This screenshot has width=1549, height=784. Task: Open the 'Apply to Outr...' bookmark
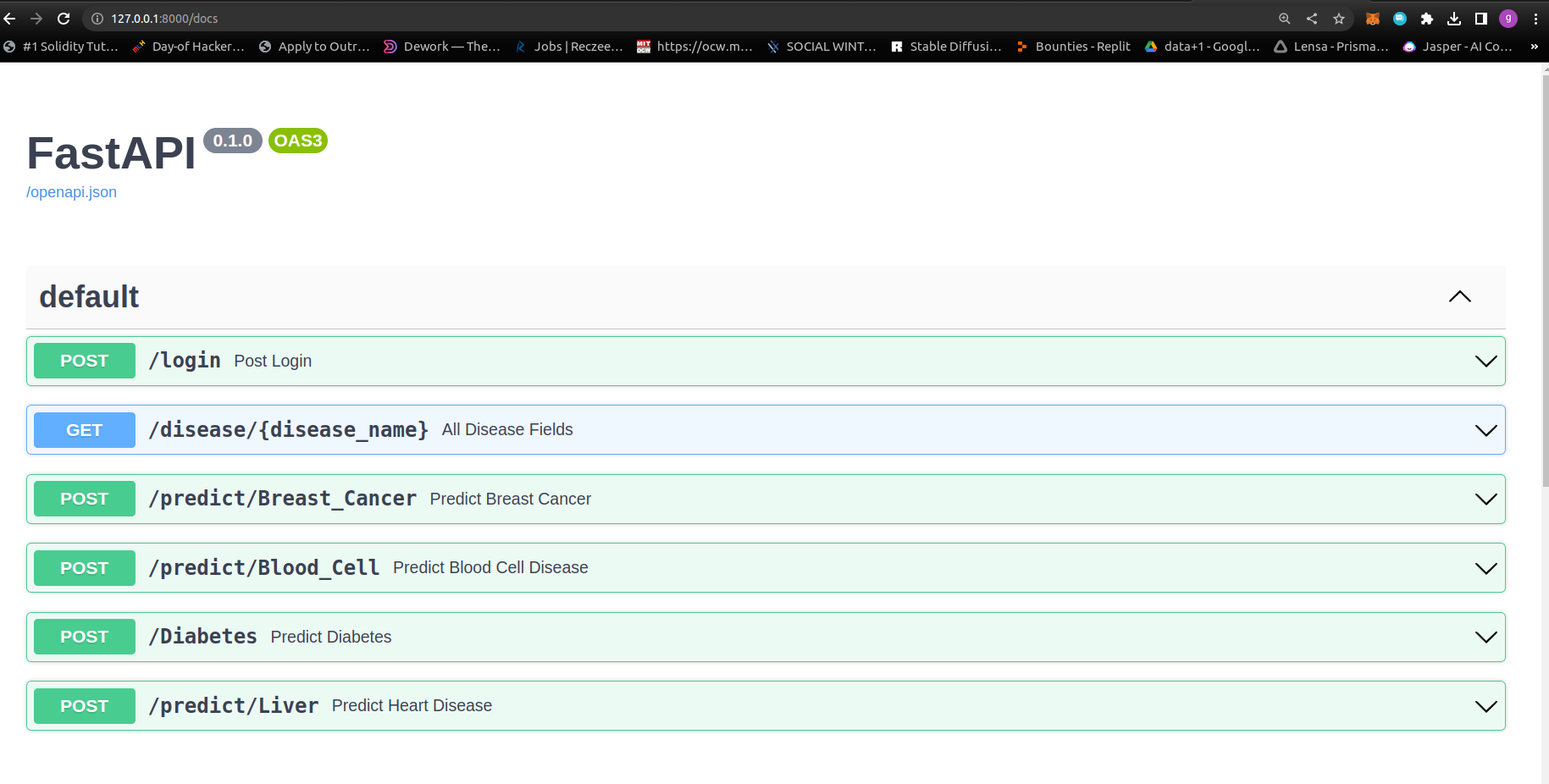pos(315,47)
